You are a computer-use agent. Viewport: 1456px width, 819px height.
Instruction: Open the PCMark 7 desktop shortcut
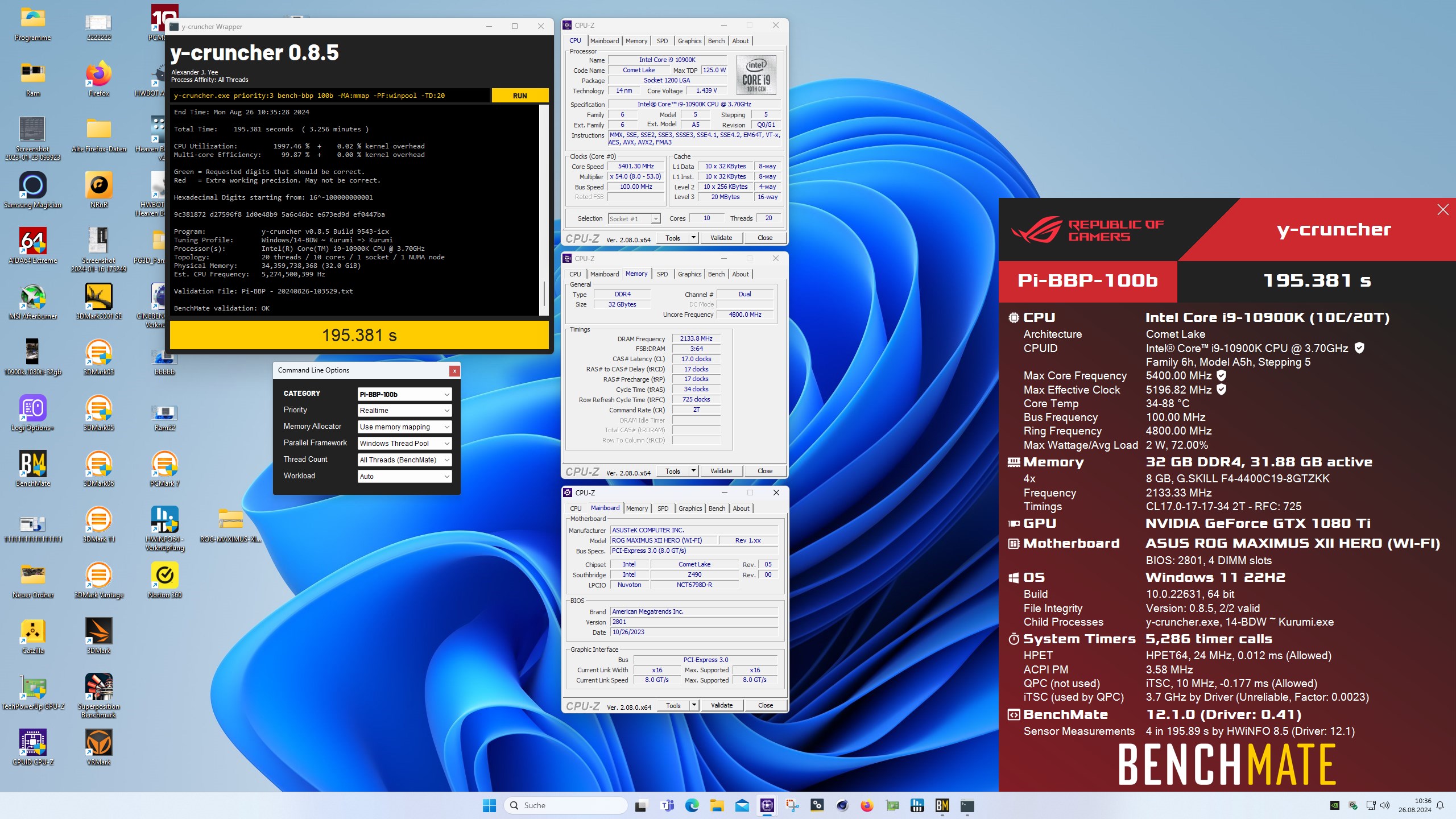click(x=165, y=469)
